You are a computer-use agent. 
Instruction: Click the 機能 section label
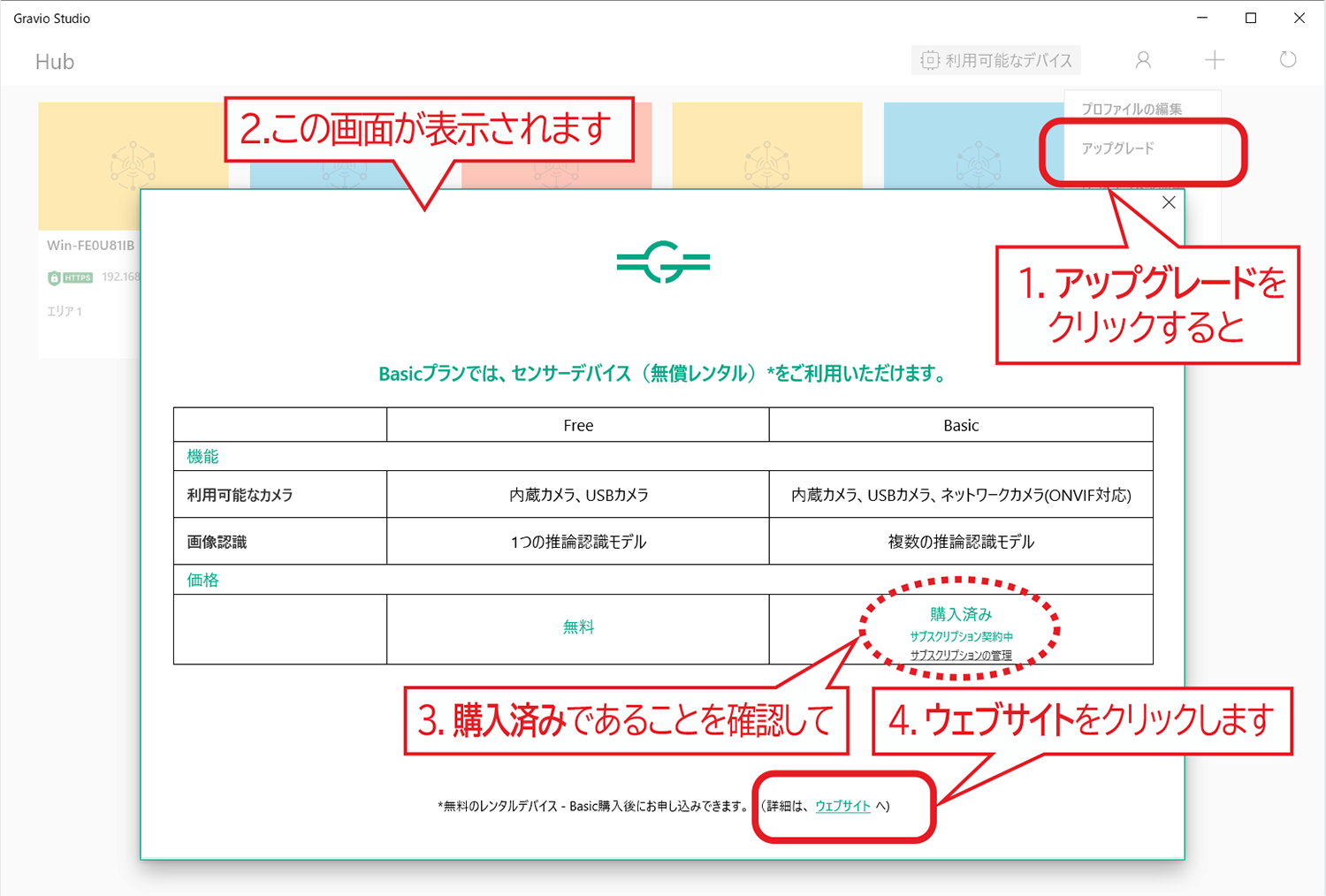(x=202, y=456)
